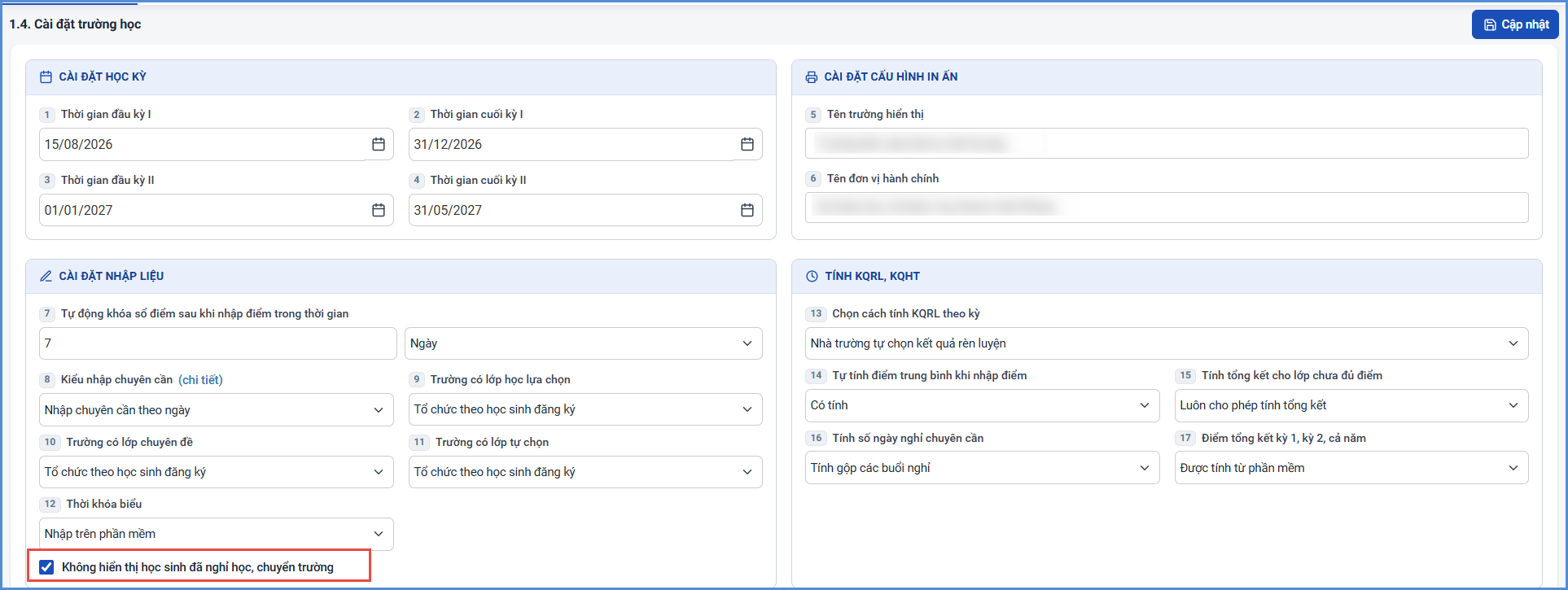The height and width of the screenshot is (590, 1568).
Task: Click the Tên đơn vị hành chính input field
Action: [1167, 208]
